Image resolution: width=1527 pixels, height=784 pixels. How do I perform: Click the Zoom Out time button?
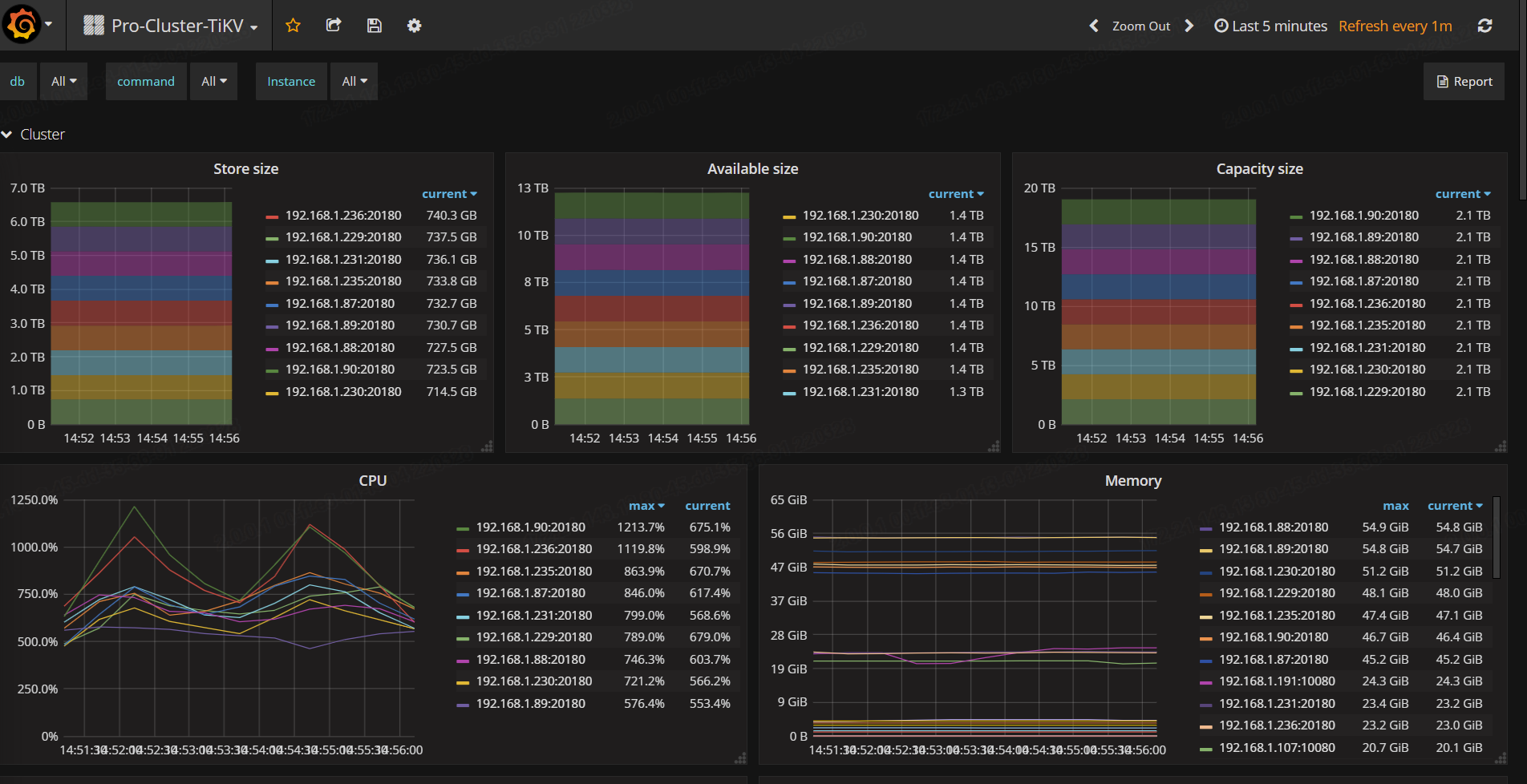point(1140,26)
